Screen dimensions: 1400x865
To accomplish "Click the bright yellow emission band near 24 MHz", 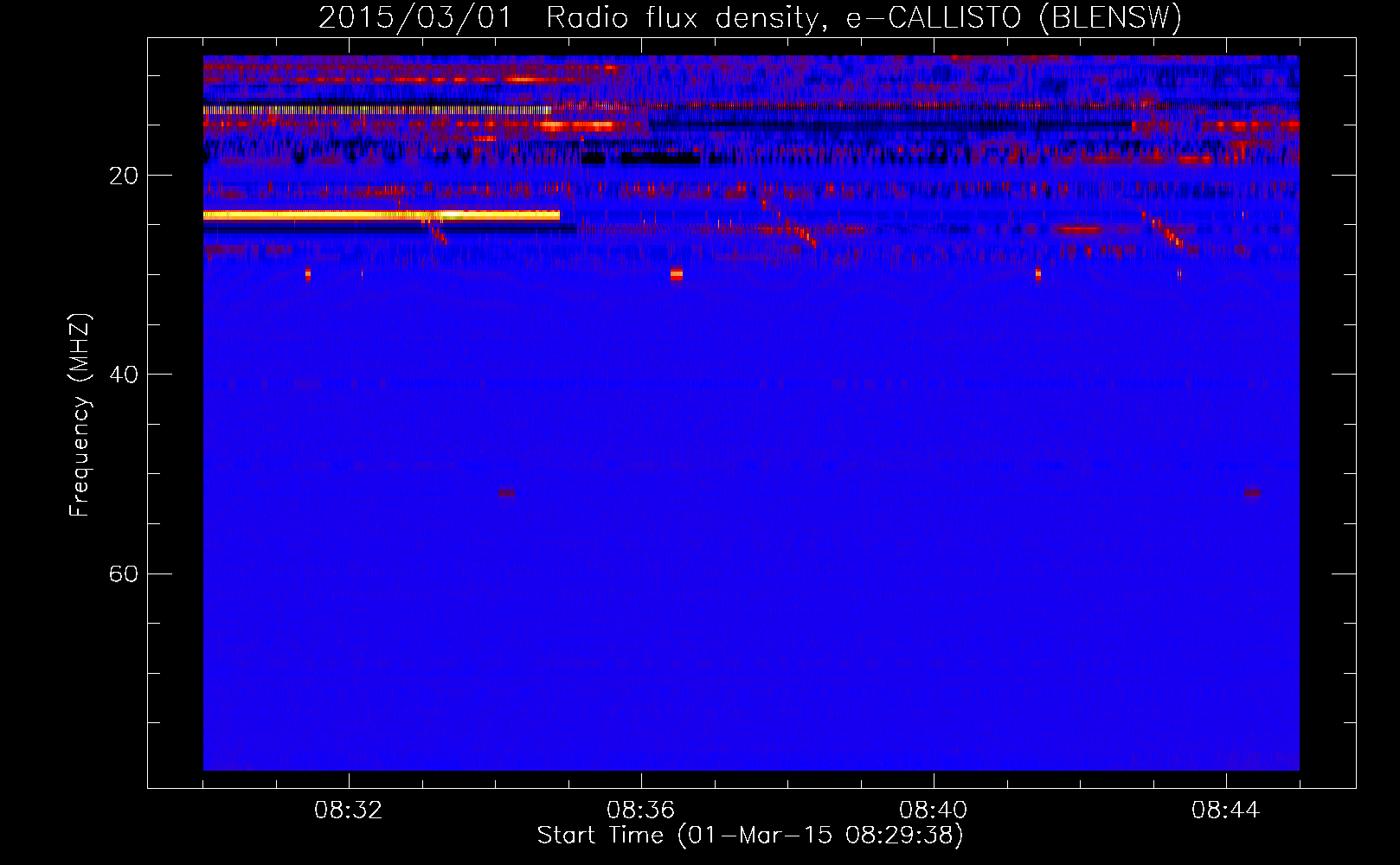I will coord(382,215).
